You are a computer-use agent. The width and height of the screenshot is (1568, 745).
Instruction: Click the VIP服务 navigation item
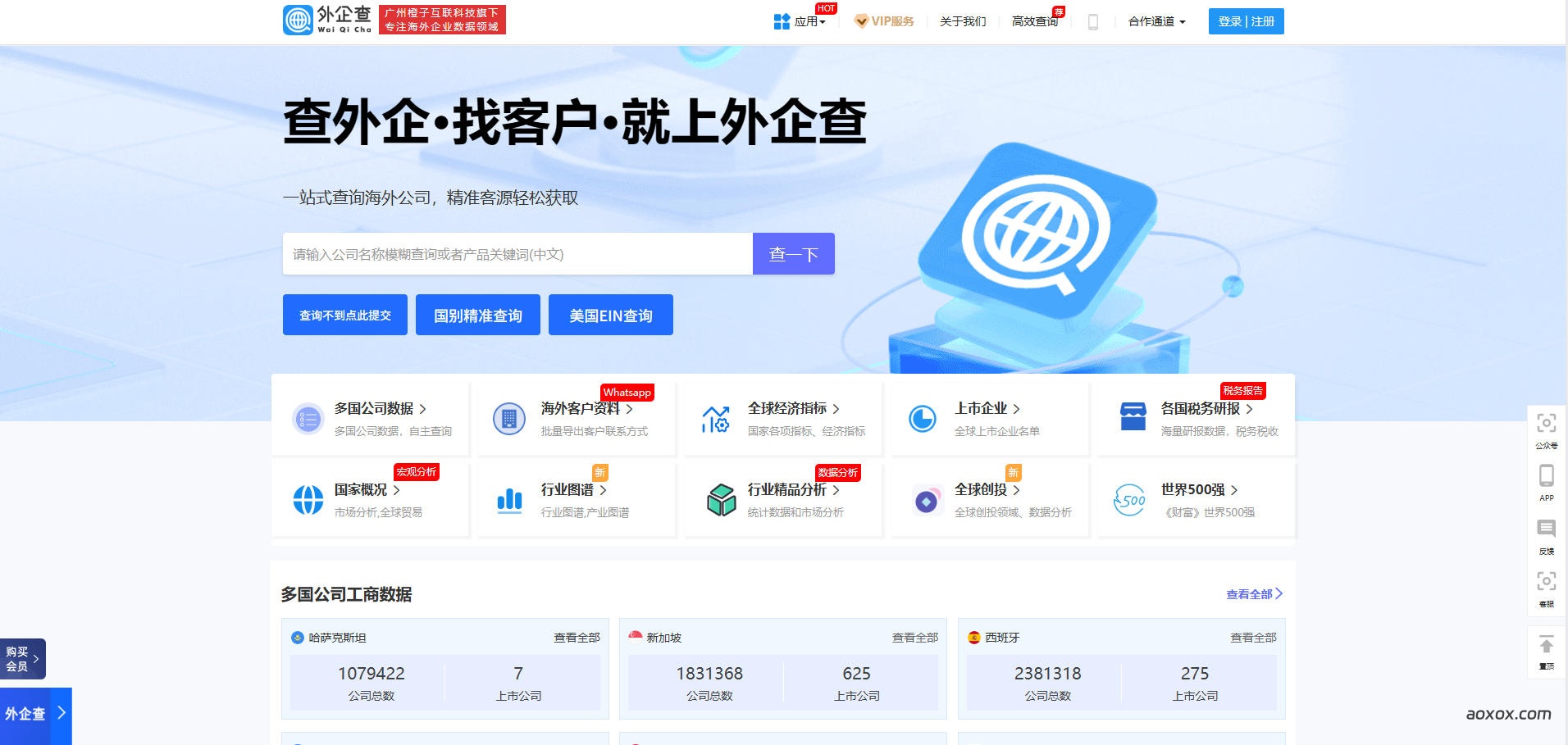click(x=884, y=21)
